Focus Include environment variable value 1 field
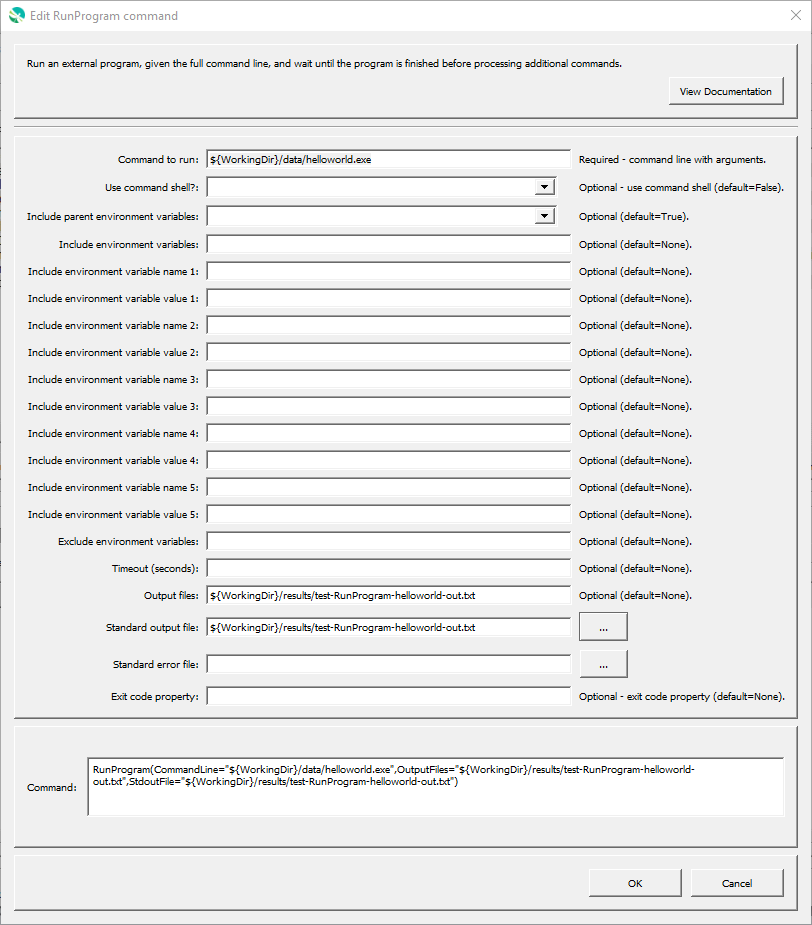This screenshot has height=925, width=812. click(x=388, y=299)
